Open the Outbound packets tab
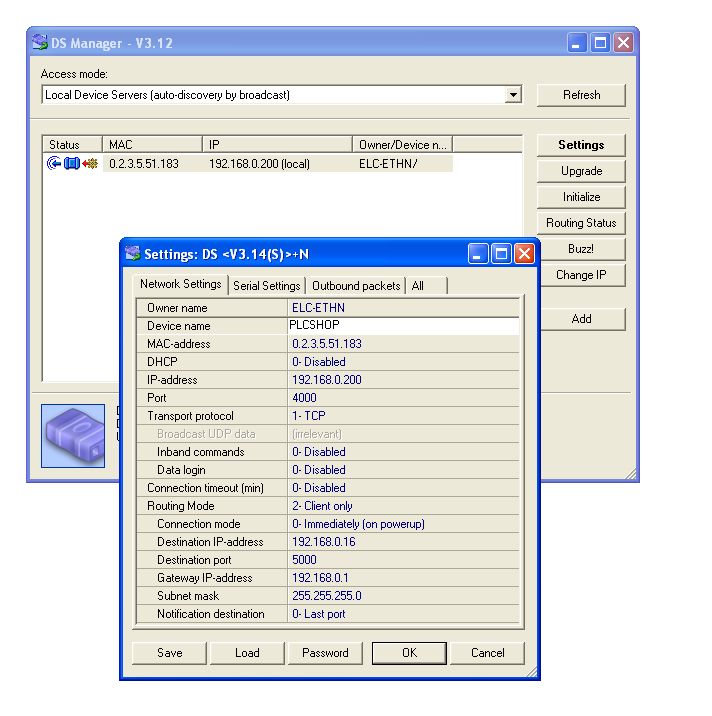 coord(356,286)
